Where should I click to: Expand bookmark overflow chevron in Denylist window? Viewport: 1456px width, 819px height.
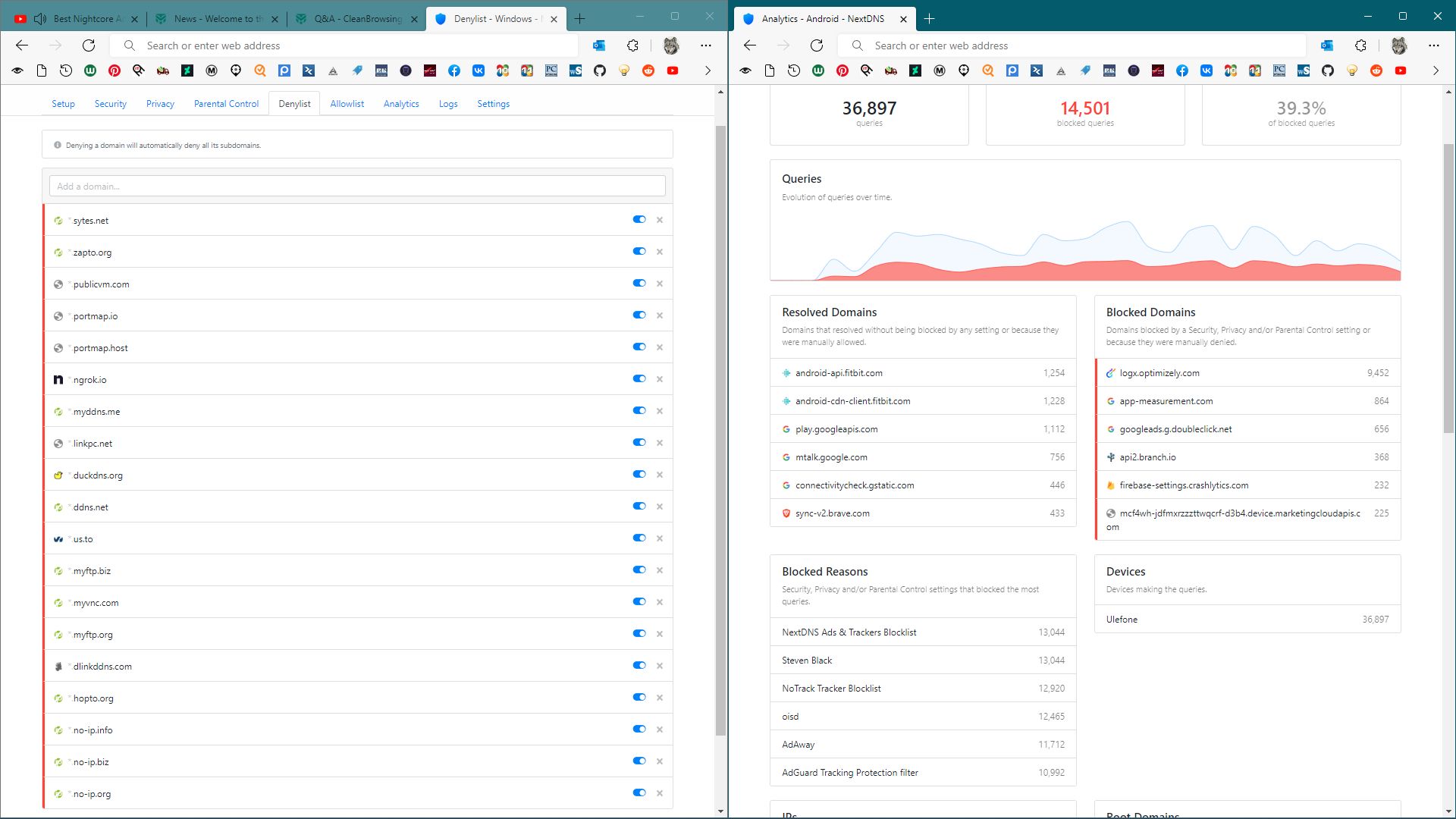[708, 71]
